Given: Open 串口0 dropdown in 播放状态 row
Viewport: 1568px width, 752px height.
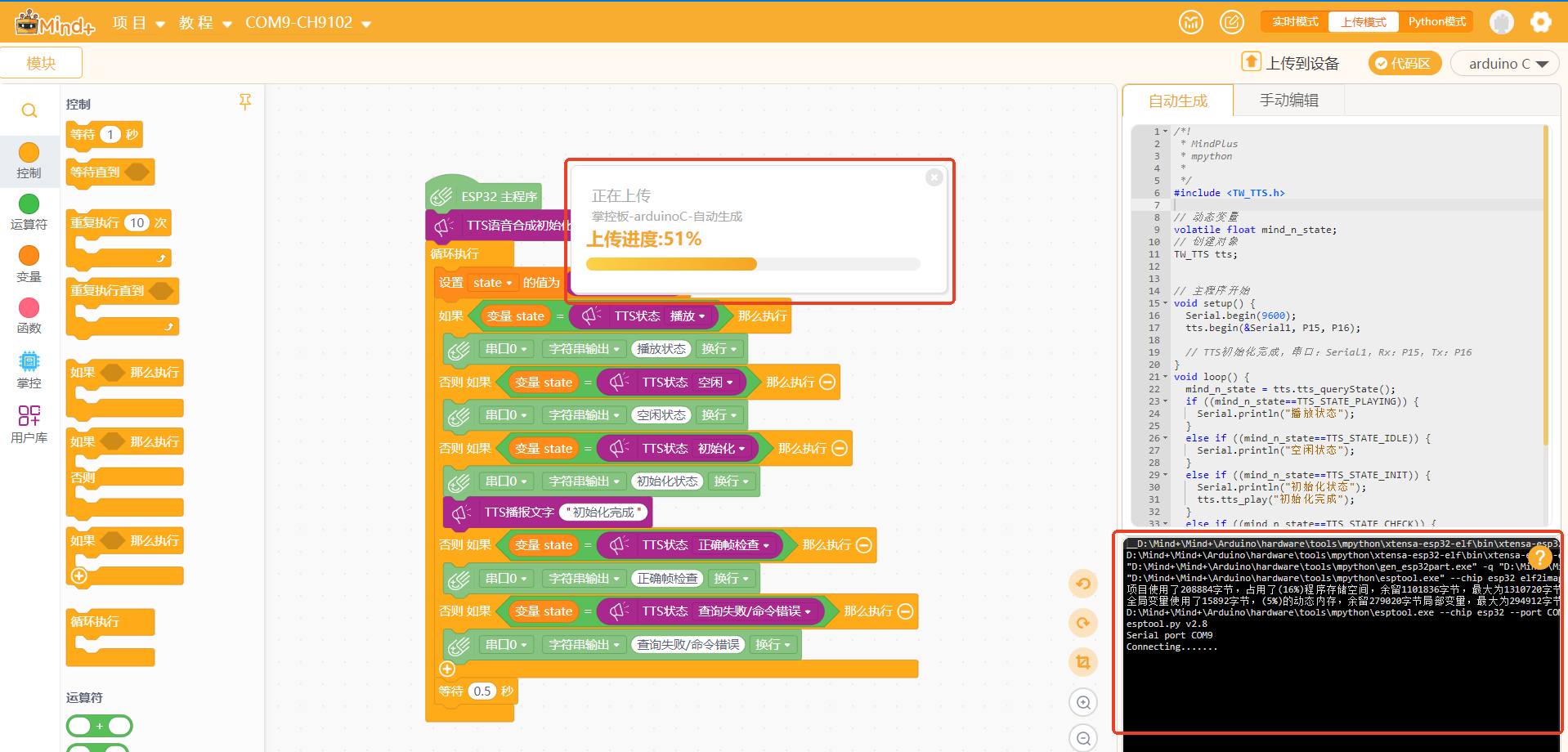Looking at the screenshot, I should click(506, 349).
